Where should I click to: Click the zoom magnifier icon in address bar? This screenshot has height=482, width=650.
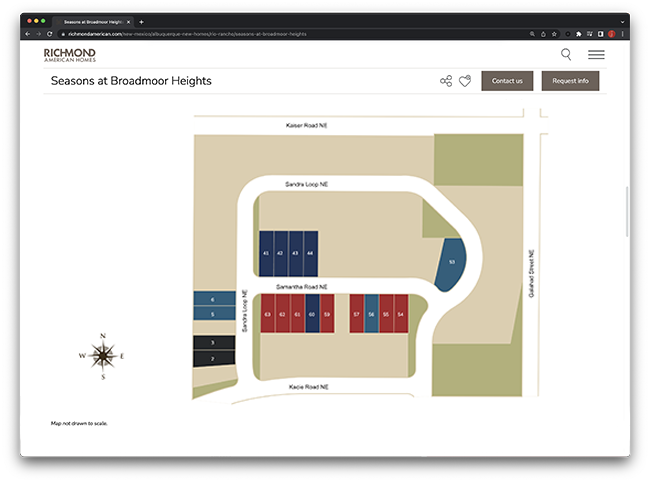pyautogui.click(x=532, y=34)
